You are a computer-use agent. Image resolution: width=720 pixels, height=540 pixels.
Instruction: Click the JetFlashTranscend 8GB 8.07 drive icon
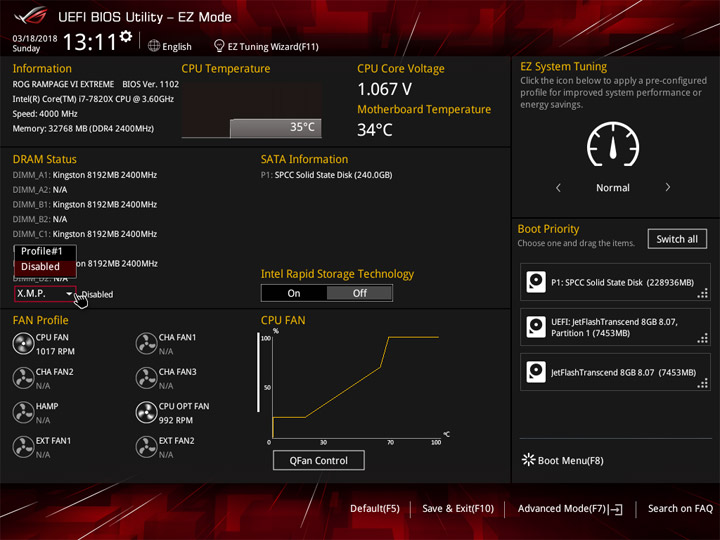536,372
